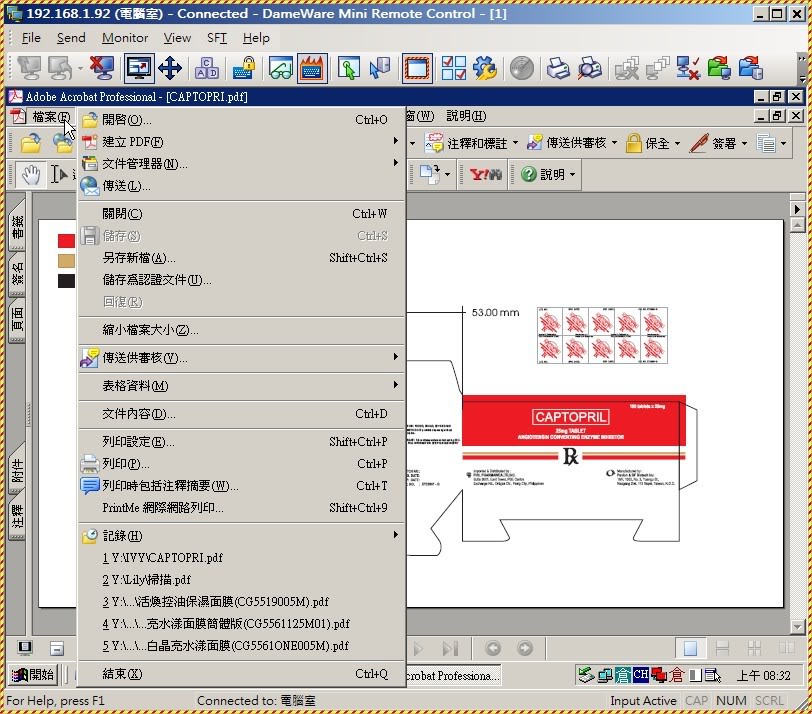This screenshot has width=812, height=714.
Task: Click the last page navigation button
Action: coord(450,648)
